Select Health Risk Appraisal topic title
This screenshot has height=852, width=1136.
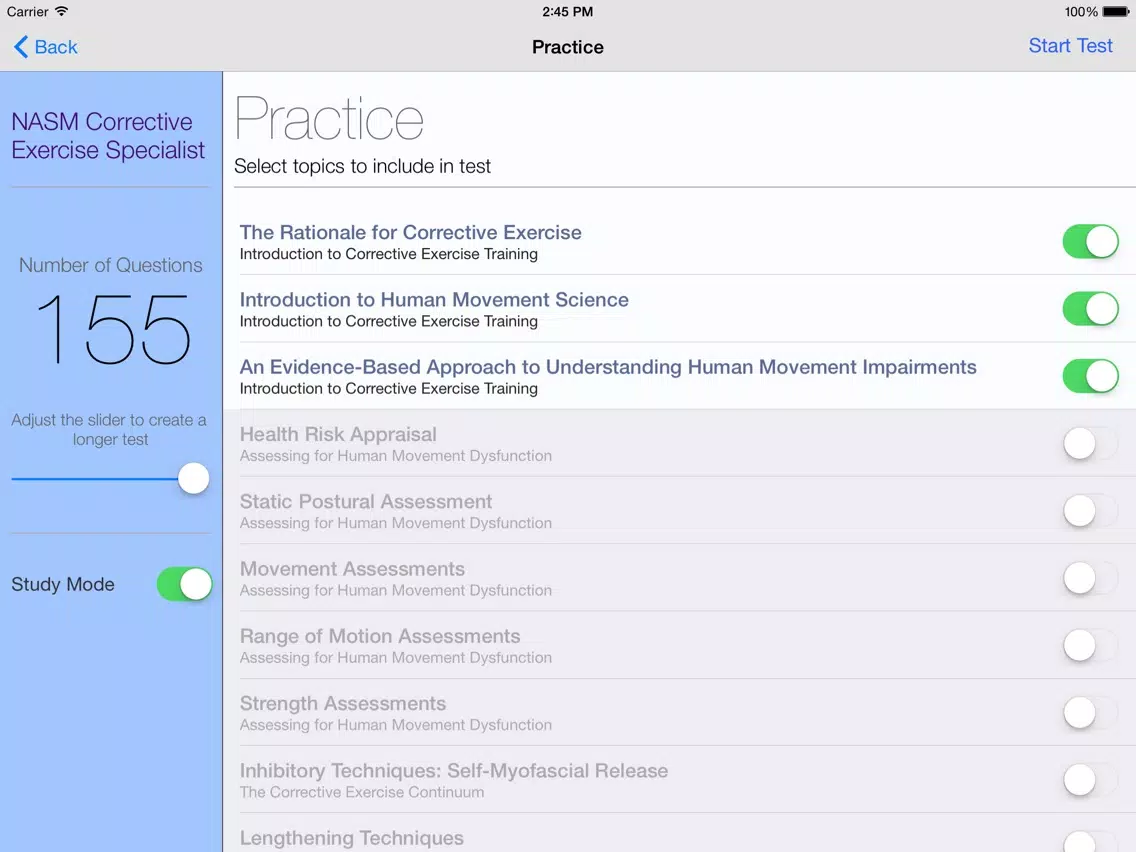(x=338, y=434)
